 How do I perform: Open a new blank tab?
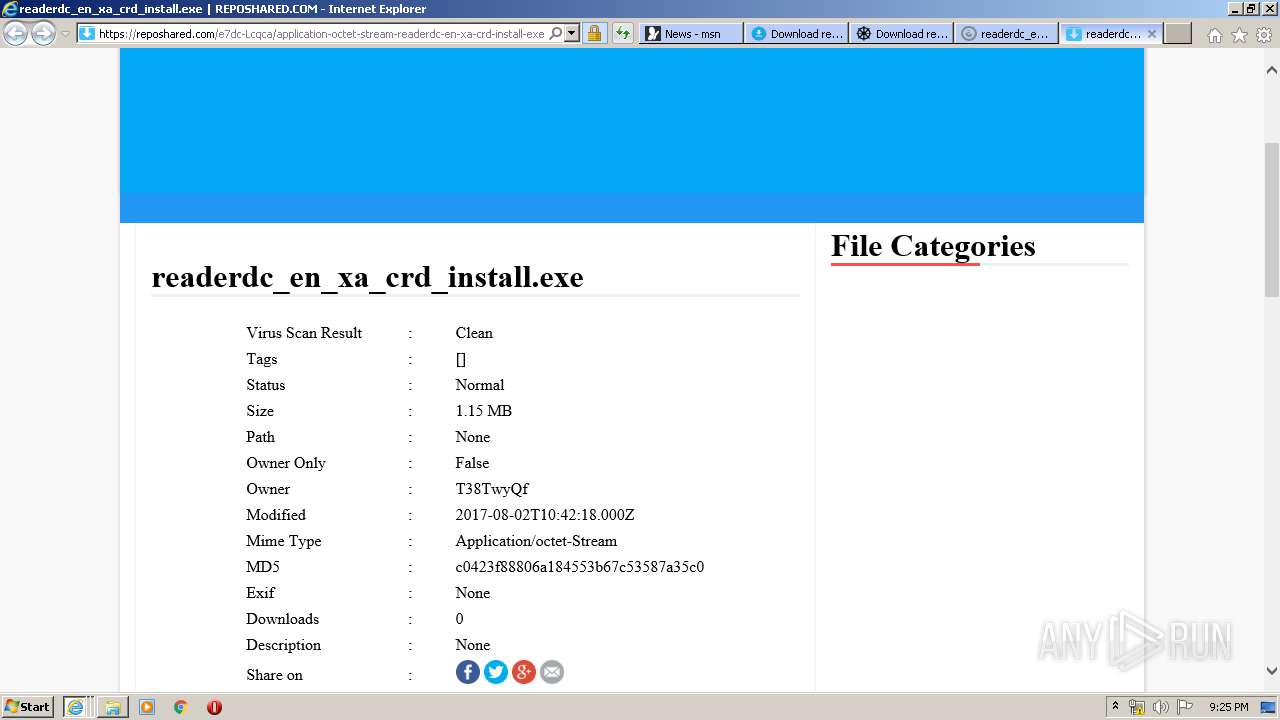[1178, 33]
